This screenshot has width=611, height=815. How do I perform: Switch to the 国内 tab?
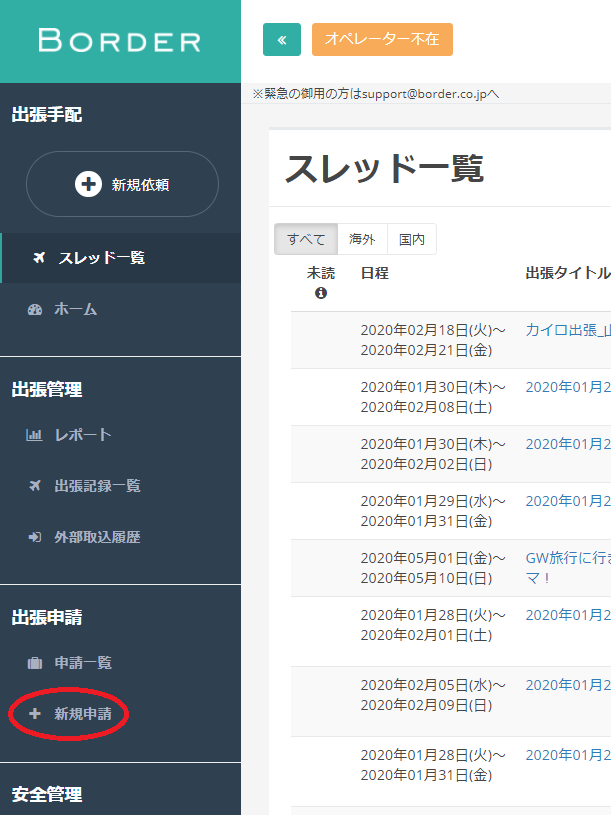411,239
